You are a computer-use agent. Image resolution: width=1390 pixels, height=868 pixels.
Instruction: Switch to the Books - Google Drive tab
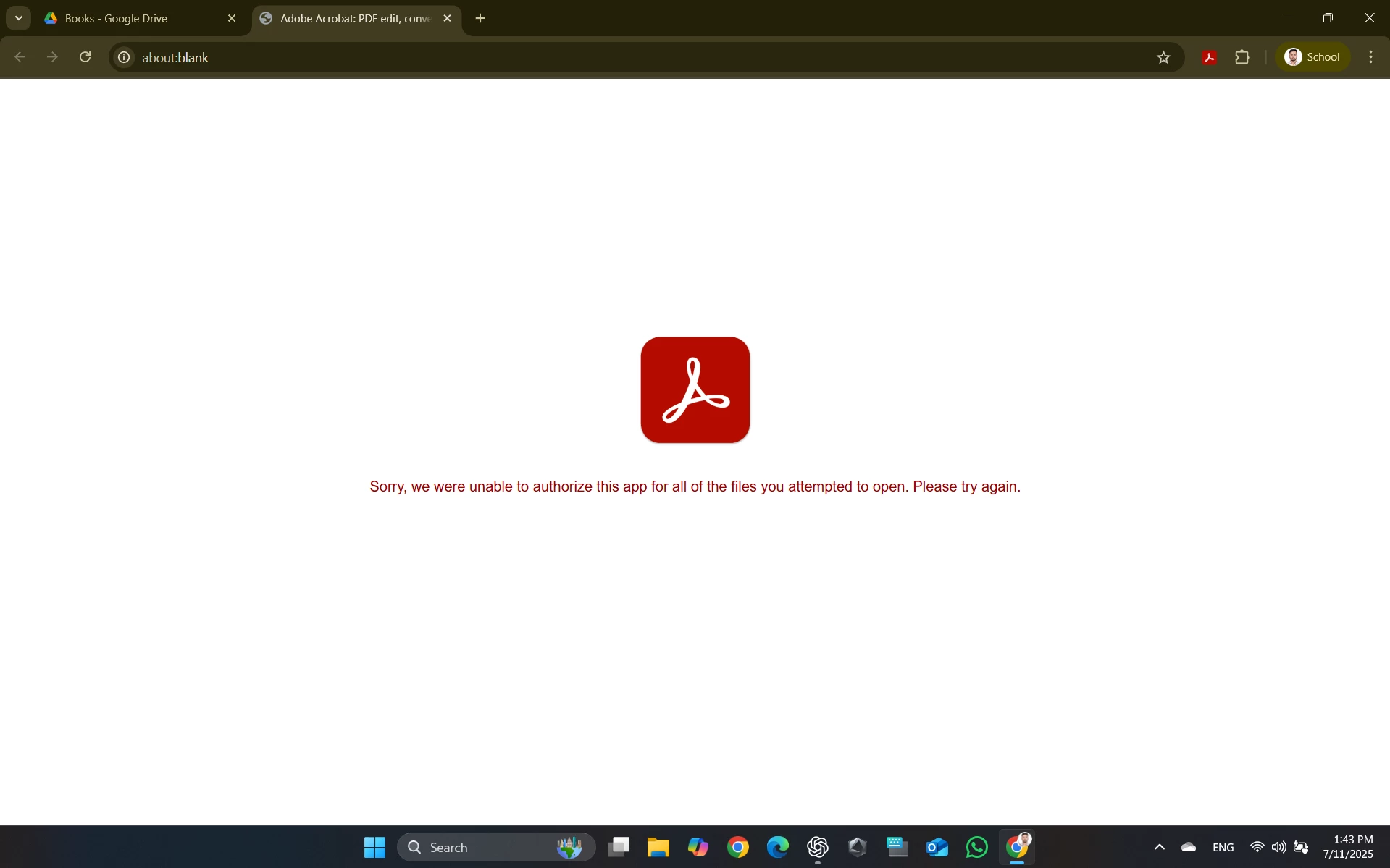[x=138, y=19]
